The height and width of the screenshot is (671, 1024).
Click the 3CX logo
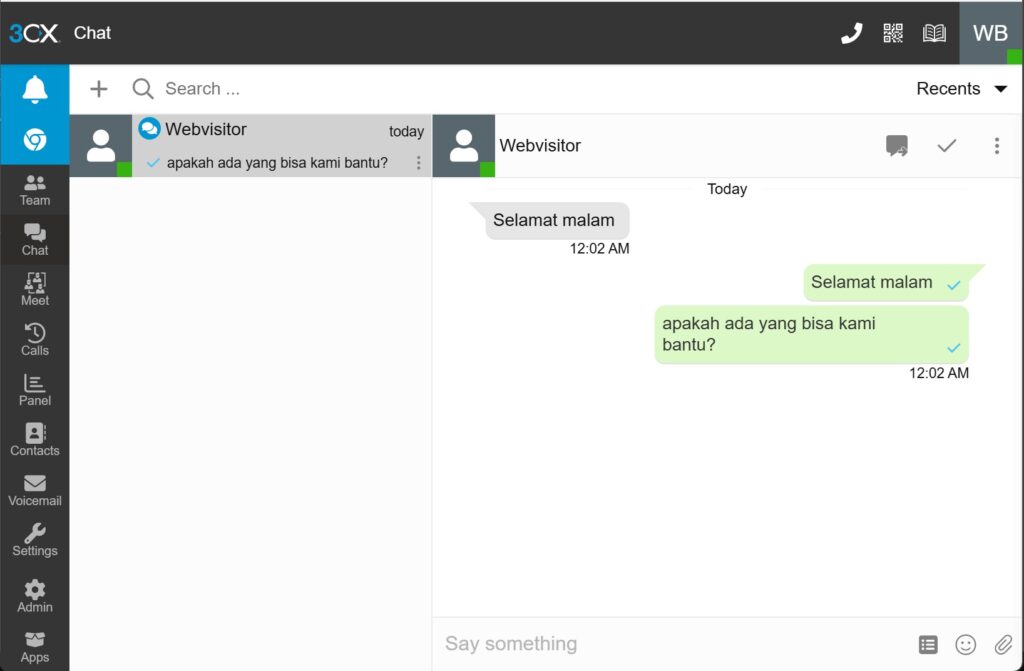34,33
